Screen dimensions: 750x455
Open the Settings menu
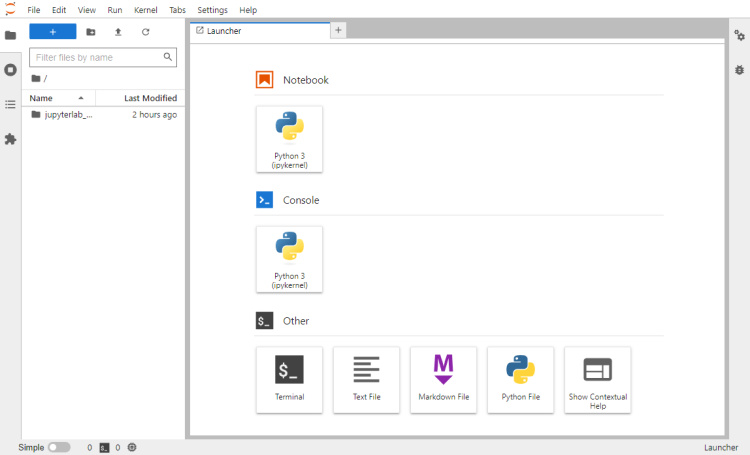point(212,10)
